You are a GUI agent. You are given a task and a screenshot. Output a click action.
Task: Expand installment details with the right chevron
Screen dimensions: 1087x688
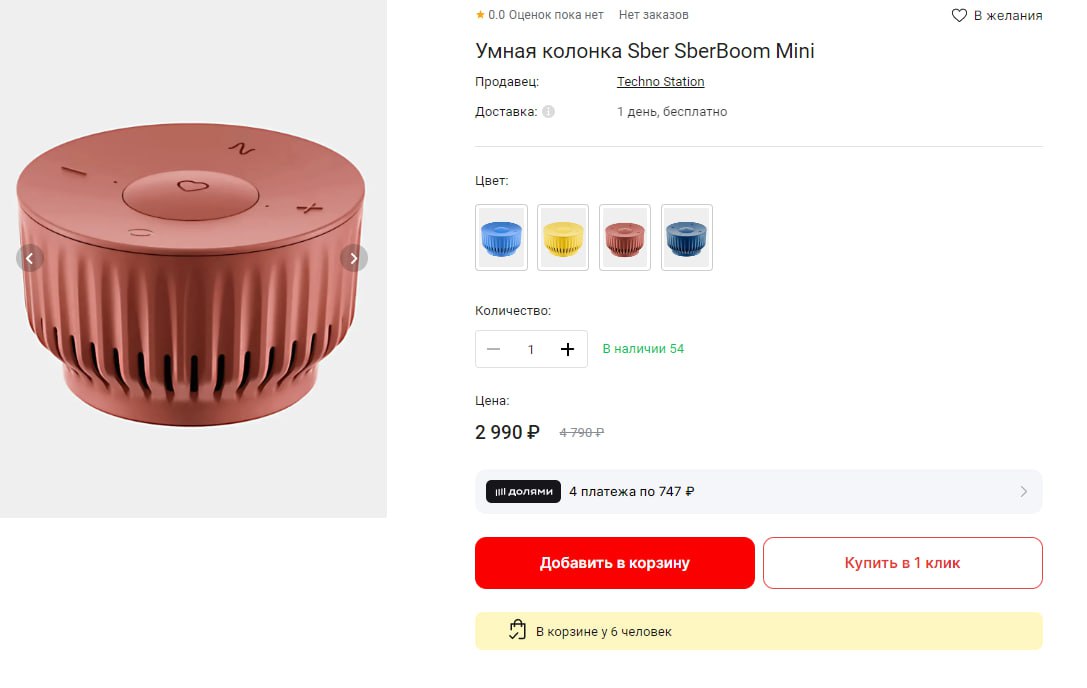click(1022, 491)
